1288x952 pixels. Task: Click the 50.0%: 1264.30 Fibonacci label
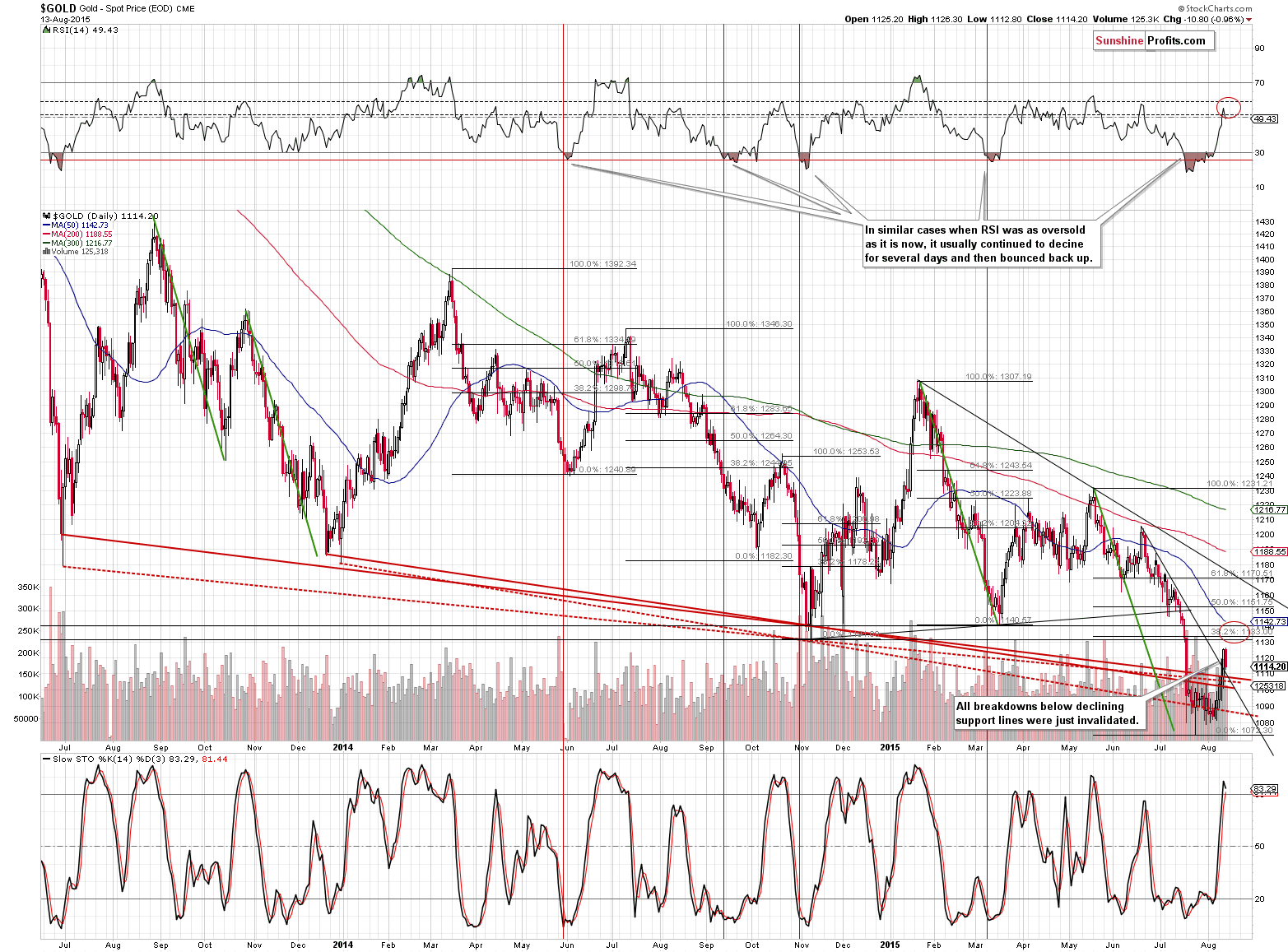760,436
